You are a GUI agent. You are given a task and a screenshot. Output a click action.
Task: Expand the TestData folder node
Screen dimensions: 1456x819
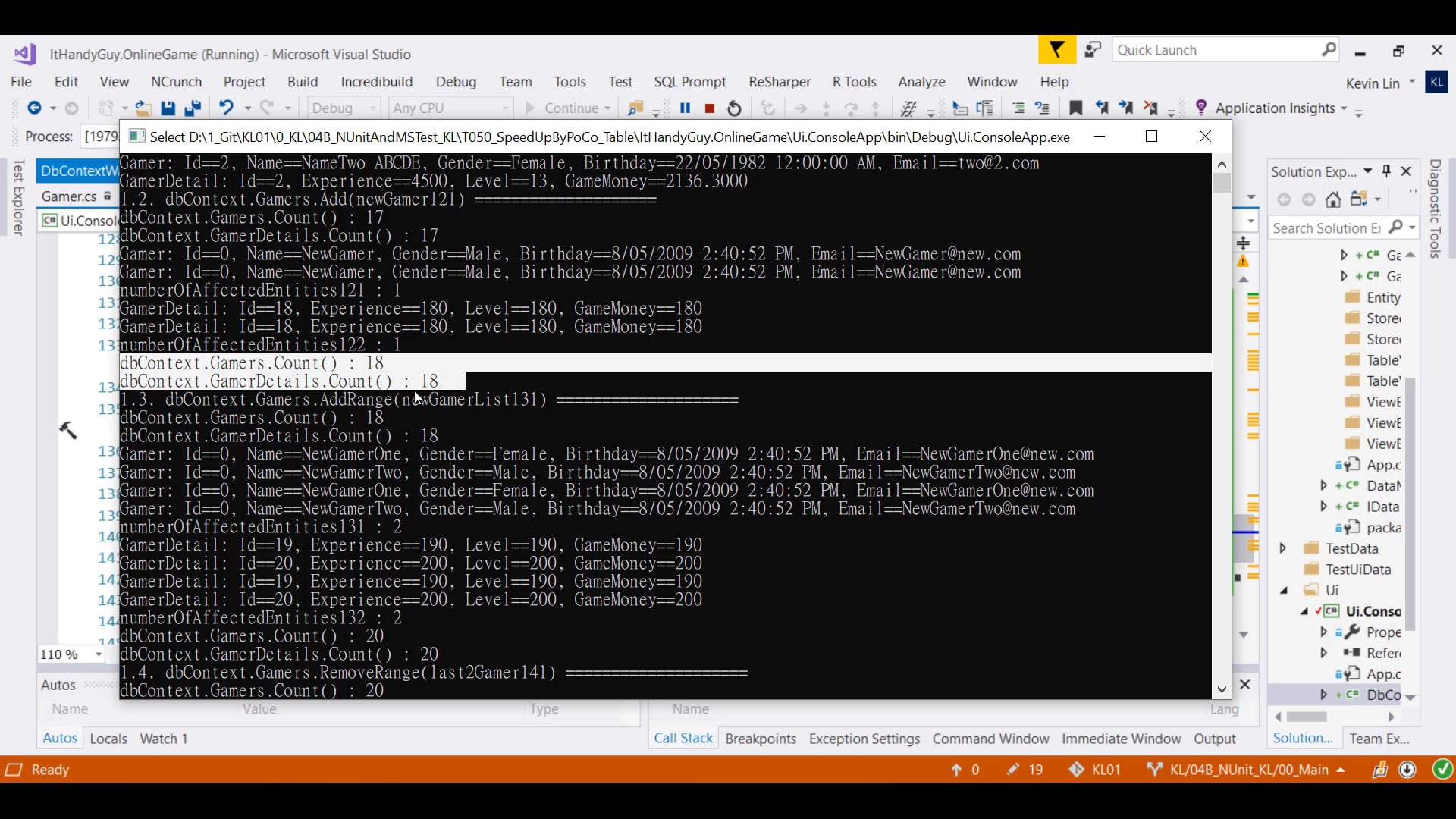pos(1283,548)
